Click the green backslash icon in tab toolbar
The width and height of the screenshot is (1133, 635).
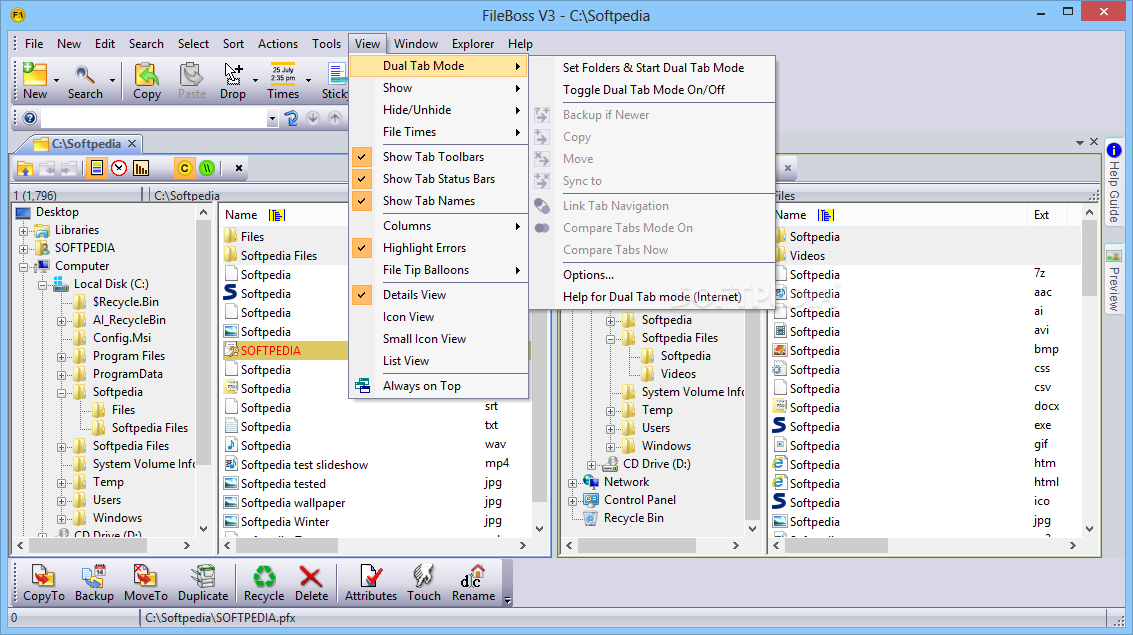coord(207,168)
